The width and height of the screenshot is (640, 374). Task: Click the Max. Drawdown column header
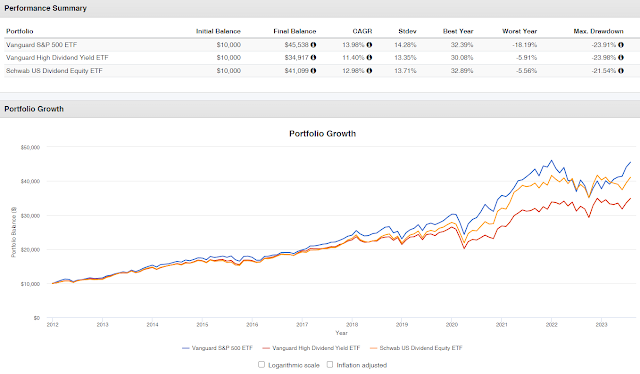point(598,31)
